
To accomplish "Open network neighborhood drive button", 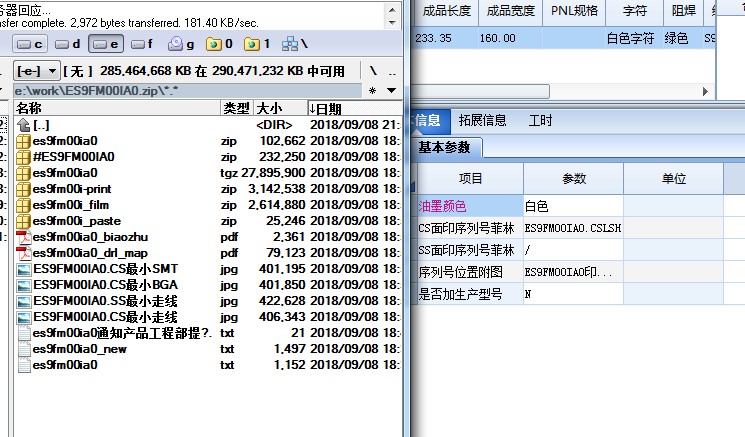I will (x=295, y=44).
